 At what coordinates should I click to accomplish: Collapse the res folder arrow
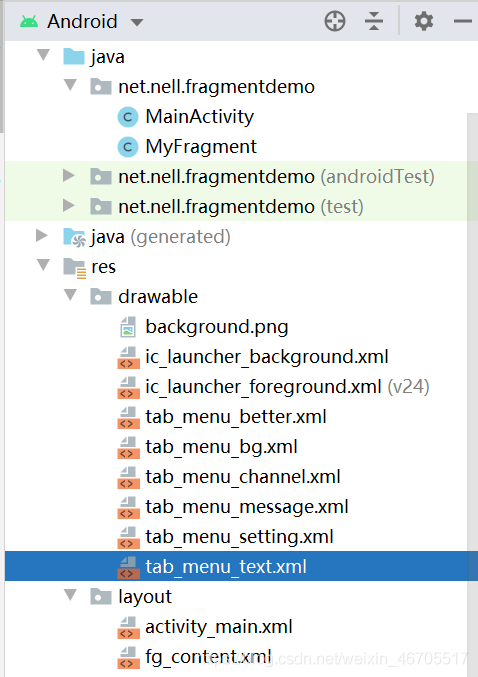tap(44, 265)
